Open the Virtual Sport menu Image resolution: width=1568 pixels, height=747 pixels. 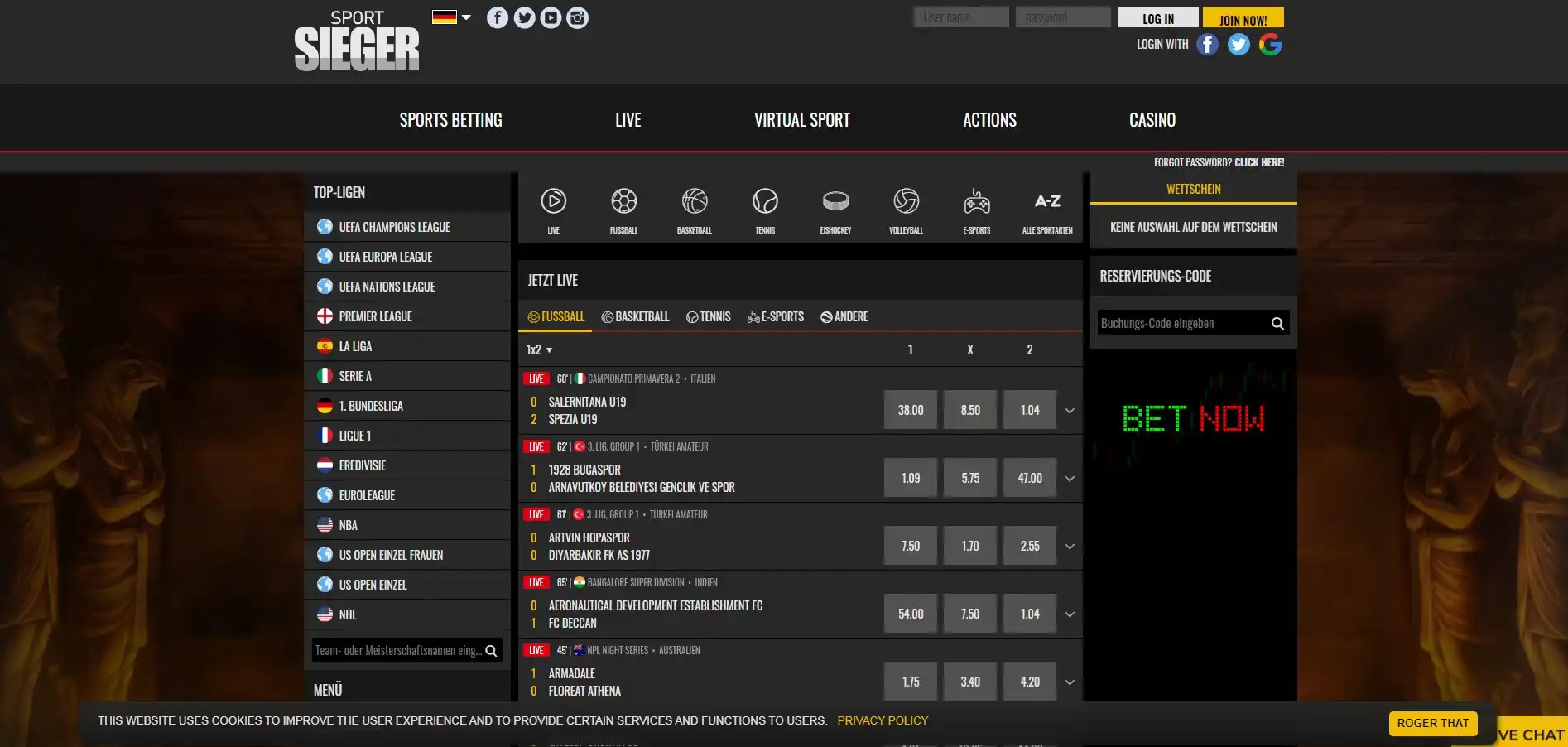(801, 120)
